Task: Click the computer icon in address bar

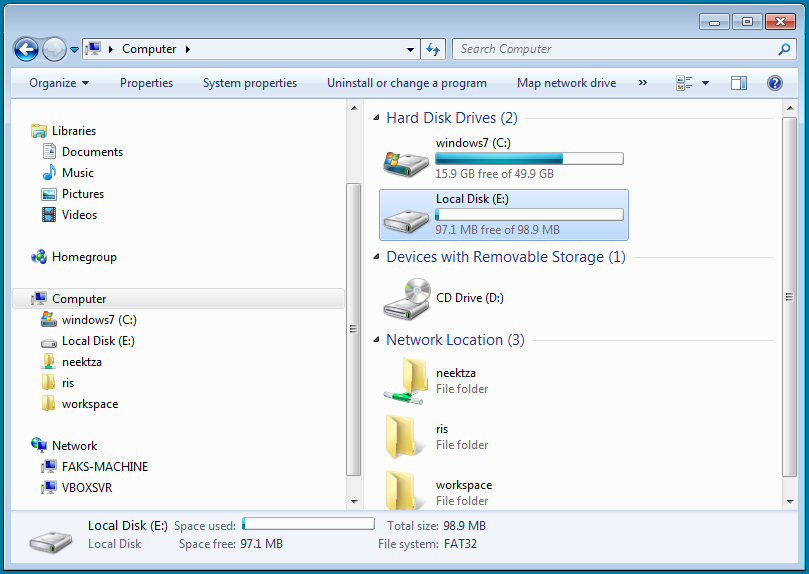Action: click(x=93, y=49)
